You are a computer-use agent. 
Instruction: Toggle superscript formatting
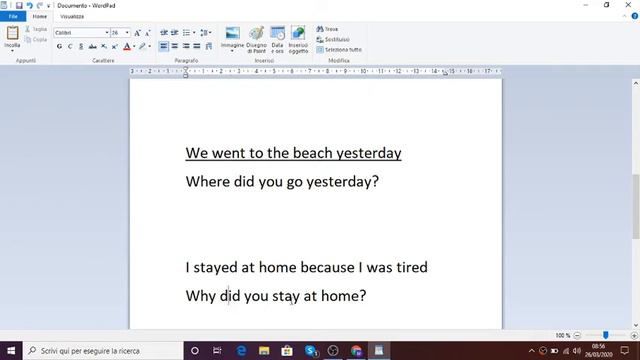click(x=115, y=47)
